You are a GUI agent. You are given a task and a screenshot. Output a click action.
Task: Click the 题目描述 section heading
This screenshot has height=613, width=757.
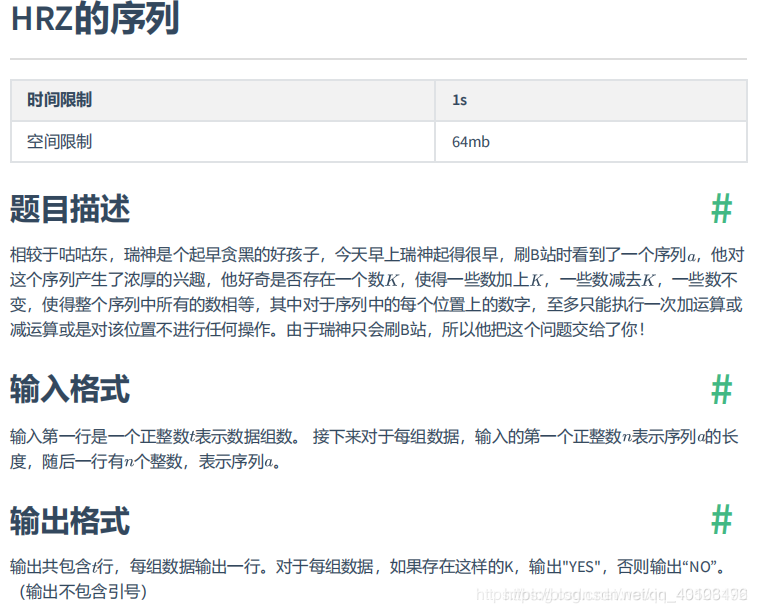pos(70,209)
